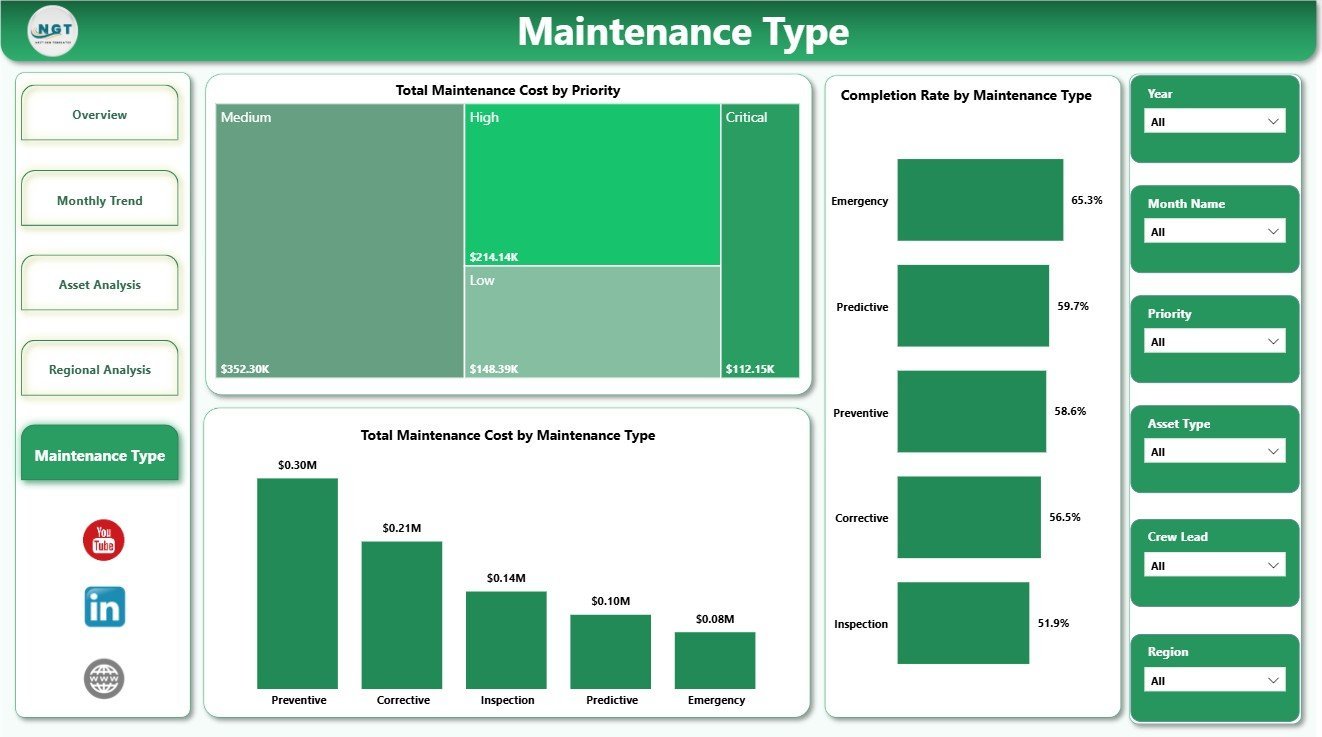Open the Asset Analysis page
Viewport: 1322px width, 737px height.
[x=100, y=284]
